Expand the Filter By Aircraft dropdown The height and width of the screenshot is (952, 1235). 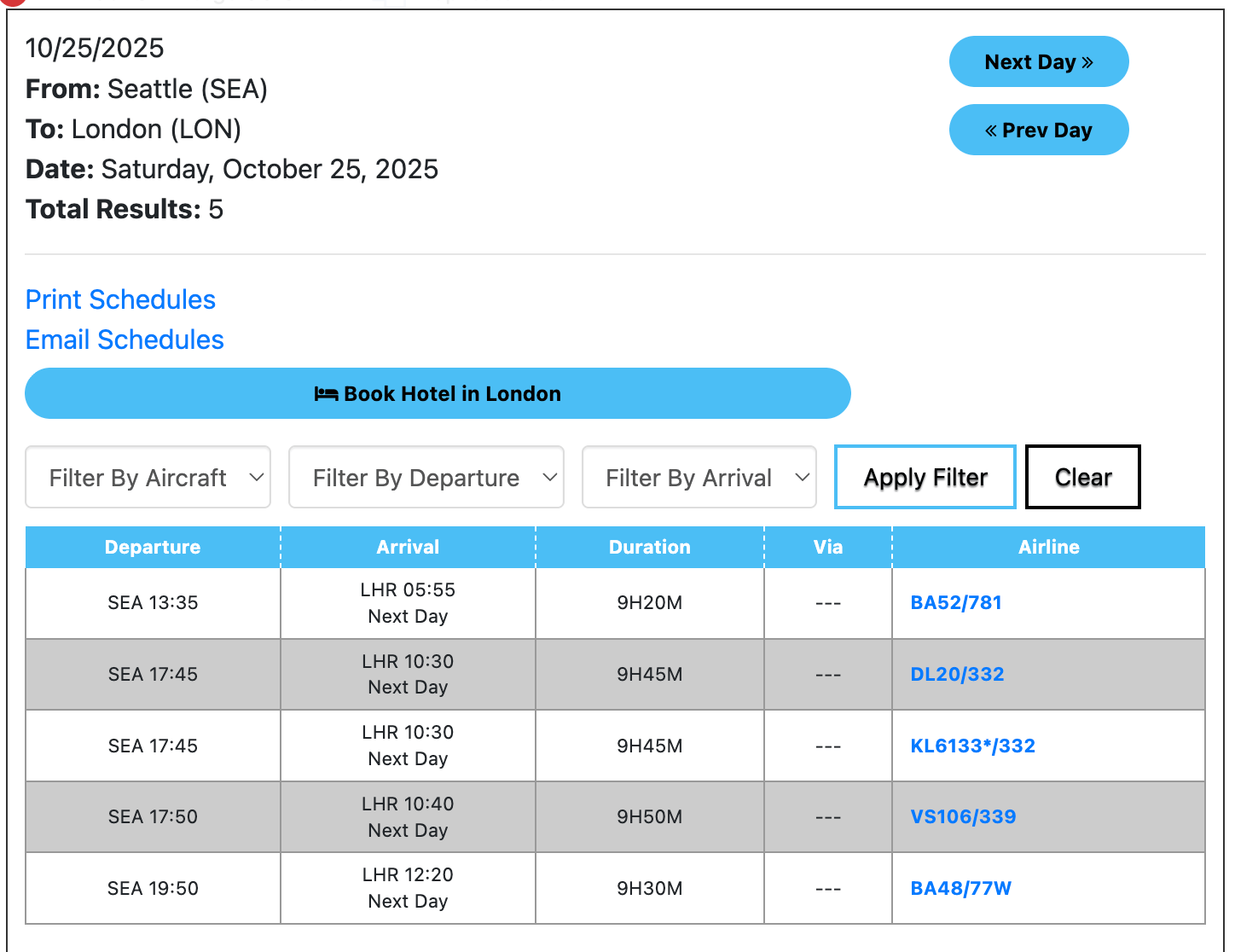point(148,478)
